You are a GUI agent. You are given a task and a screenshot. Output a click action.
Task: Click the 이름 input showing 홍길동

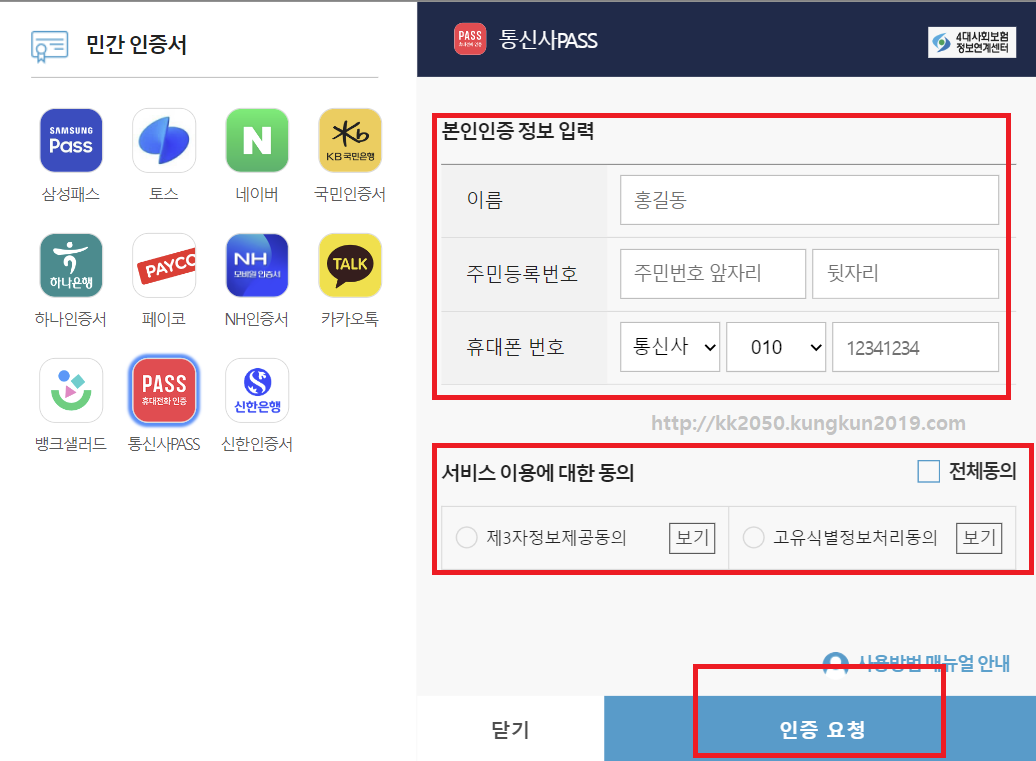click(x=809, y=199)
